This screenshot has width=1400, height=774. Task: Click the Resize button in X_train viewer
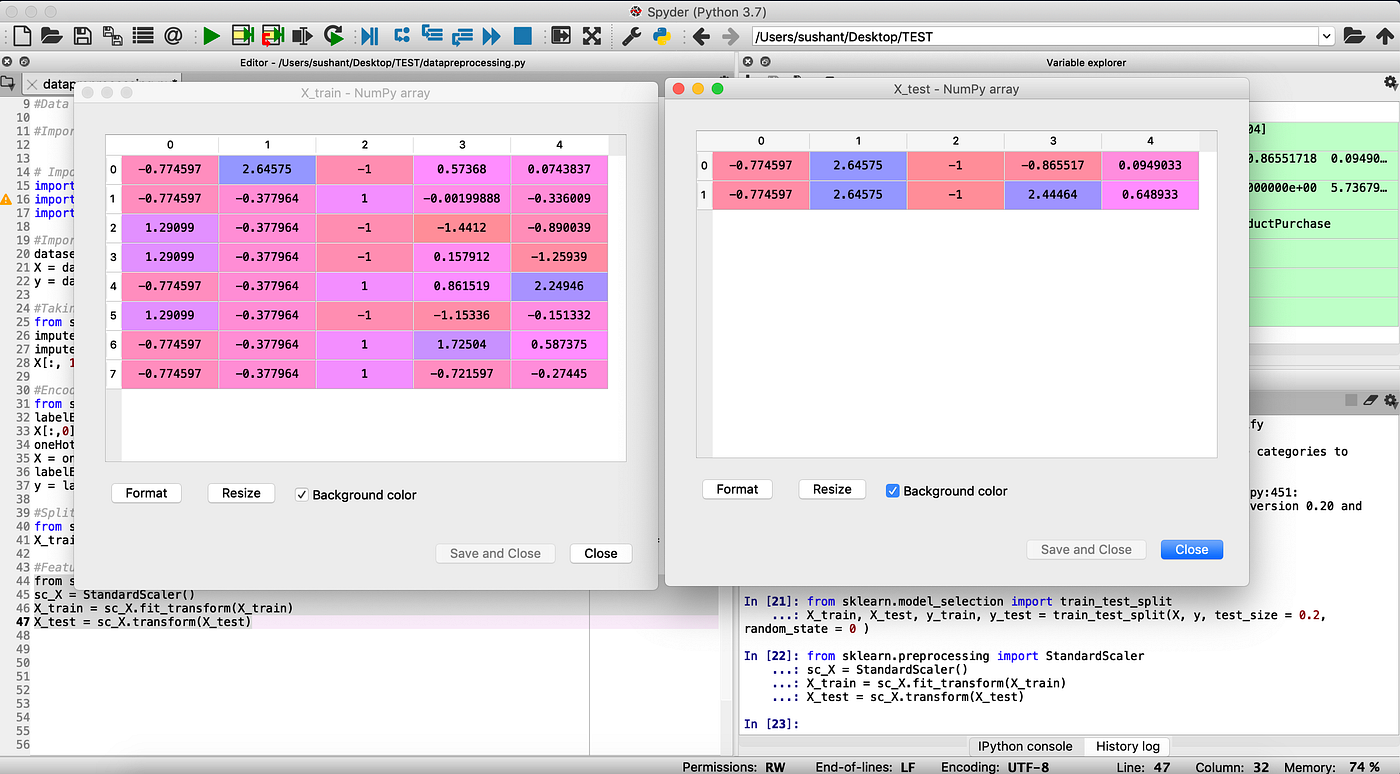tap(241, 493)
